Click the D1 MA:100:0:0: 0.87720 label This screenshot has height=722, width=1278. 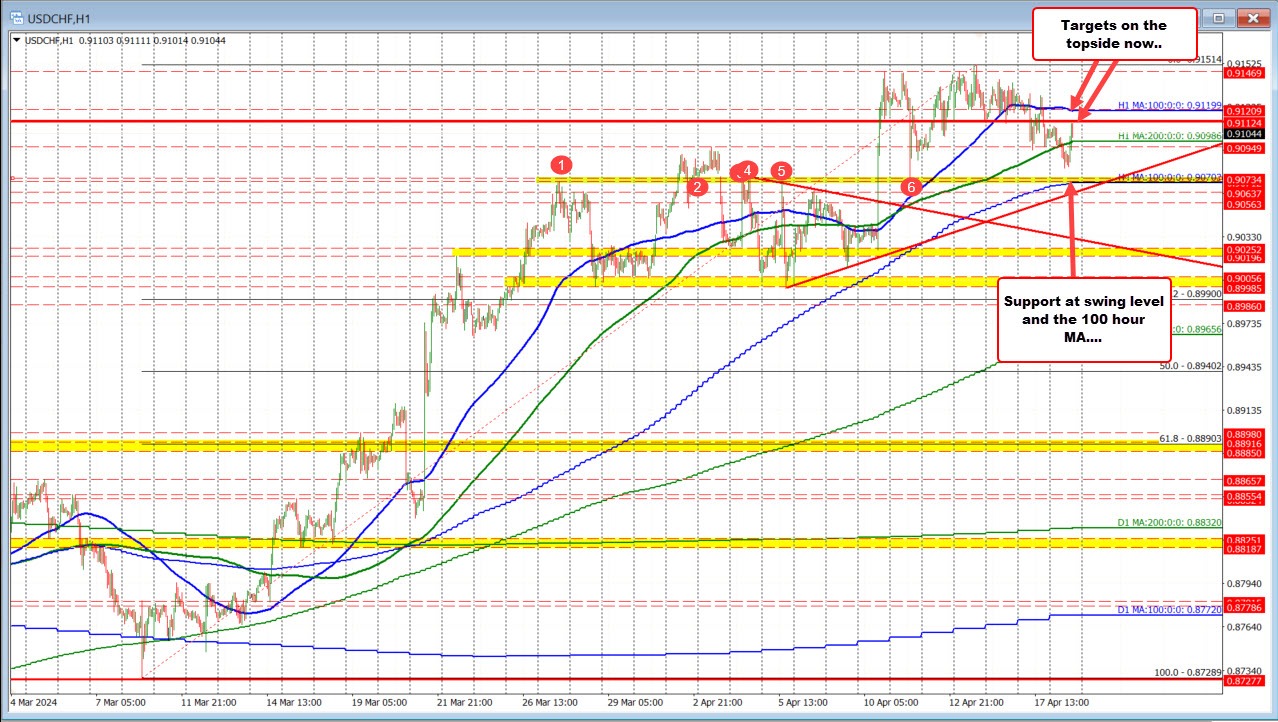(1170, 608)
